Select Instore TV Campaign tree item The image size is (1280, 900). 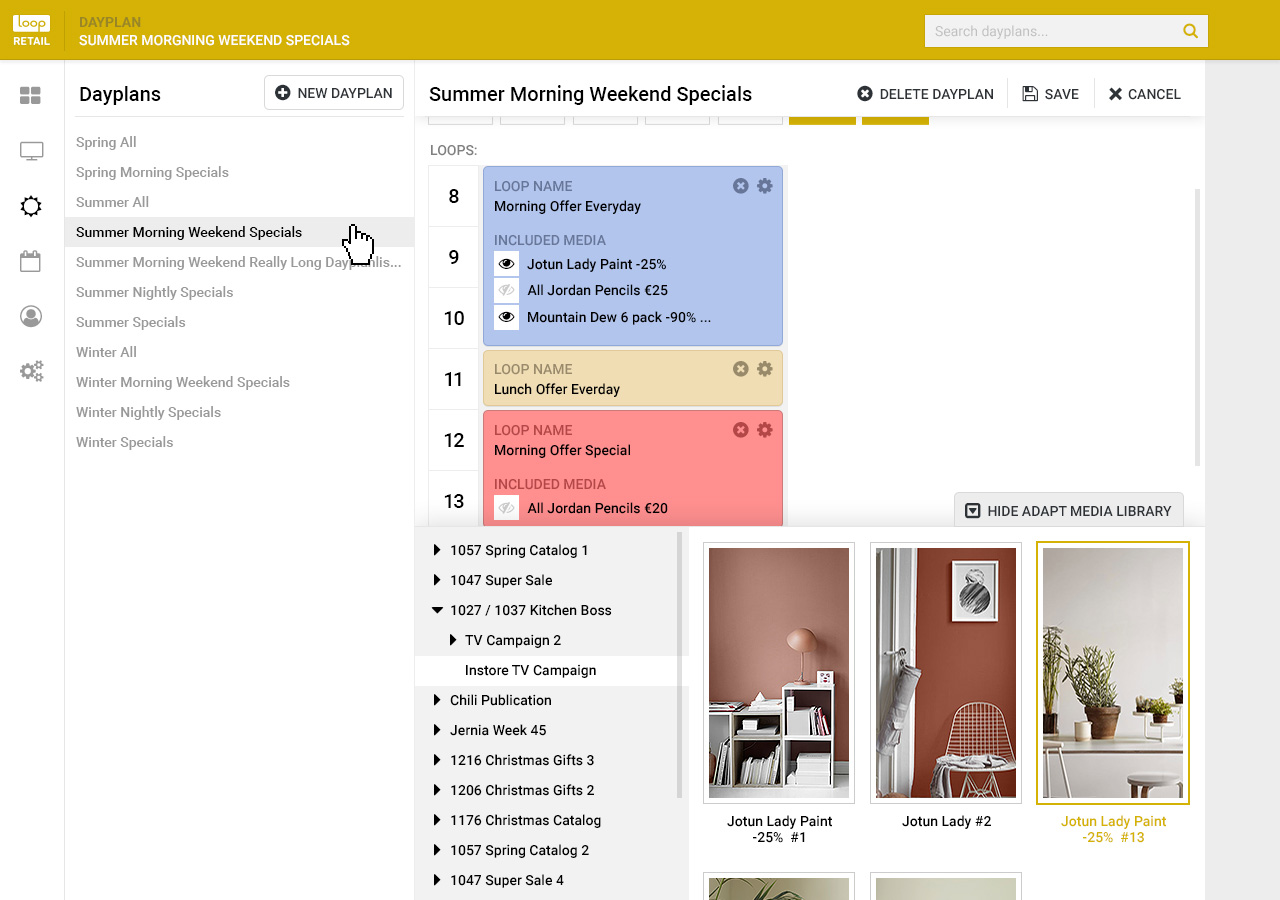[x=552, y=670]
